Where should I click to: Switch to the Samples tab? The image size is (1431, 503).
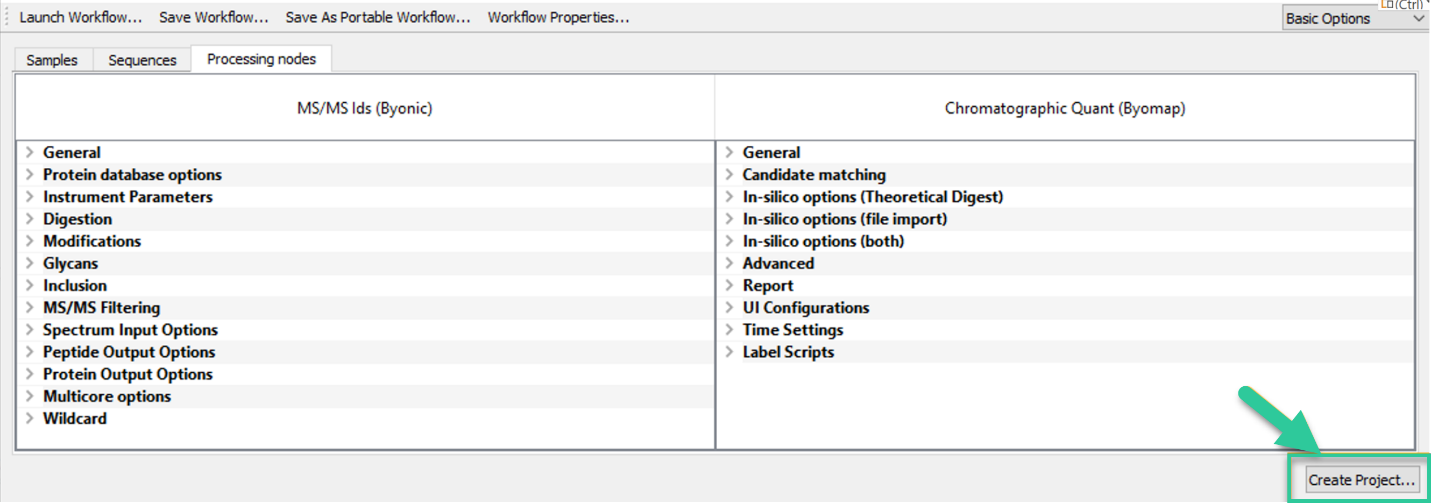tap(52, 60)
